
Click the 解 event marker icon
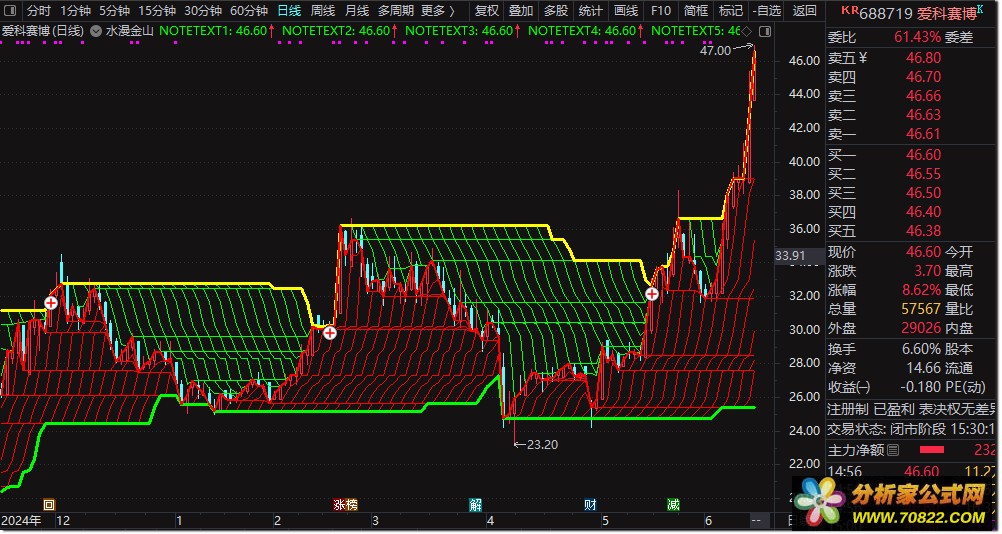pos(475,505)
